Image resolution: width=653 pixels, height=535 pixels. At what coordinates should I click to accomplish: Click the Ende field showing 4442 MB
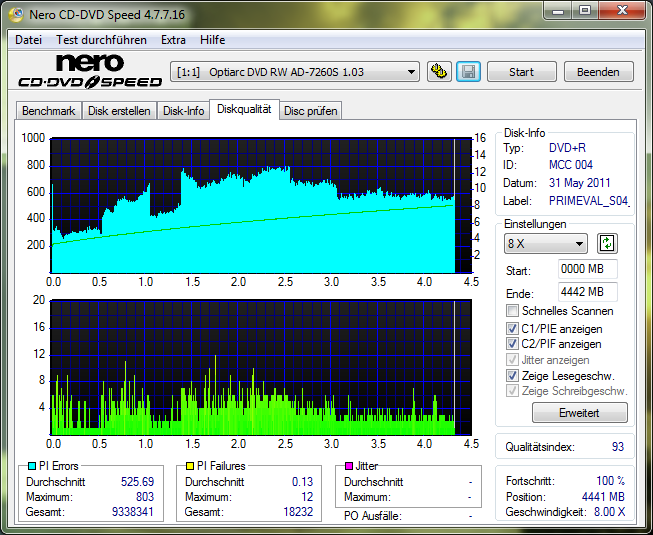pos(588,292)
